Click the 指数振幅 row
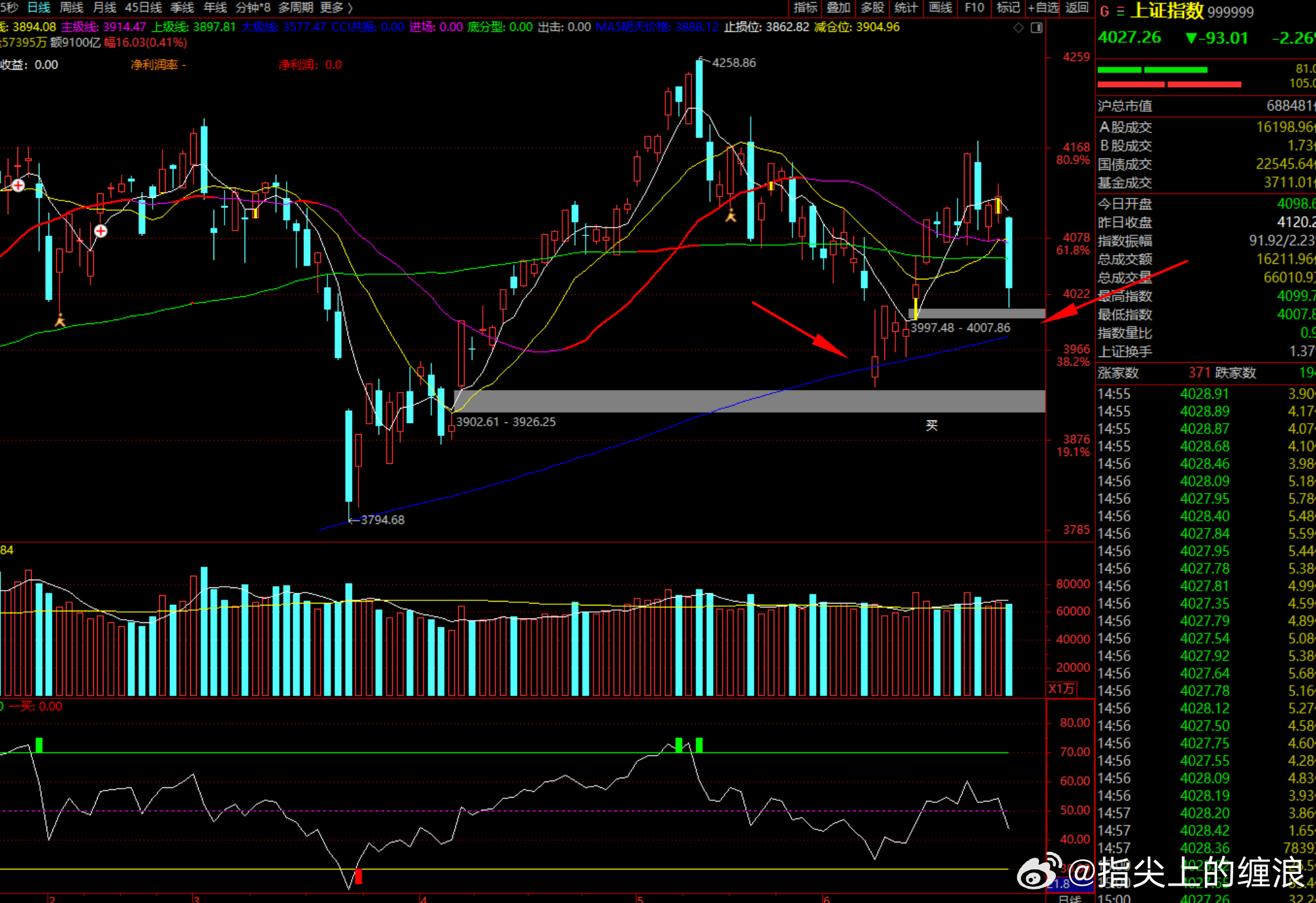The width and height of the screenshot is (1316, 903). coord(1206,241)
